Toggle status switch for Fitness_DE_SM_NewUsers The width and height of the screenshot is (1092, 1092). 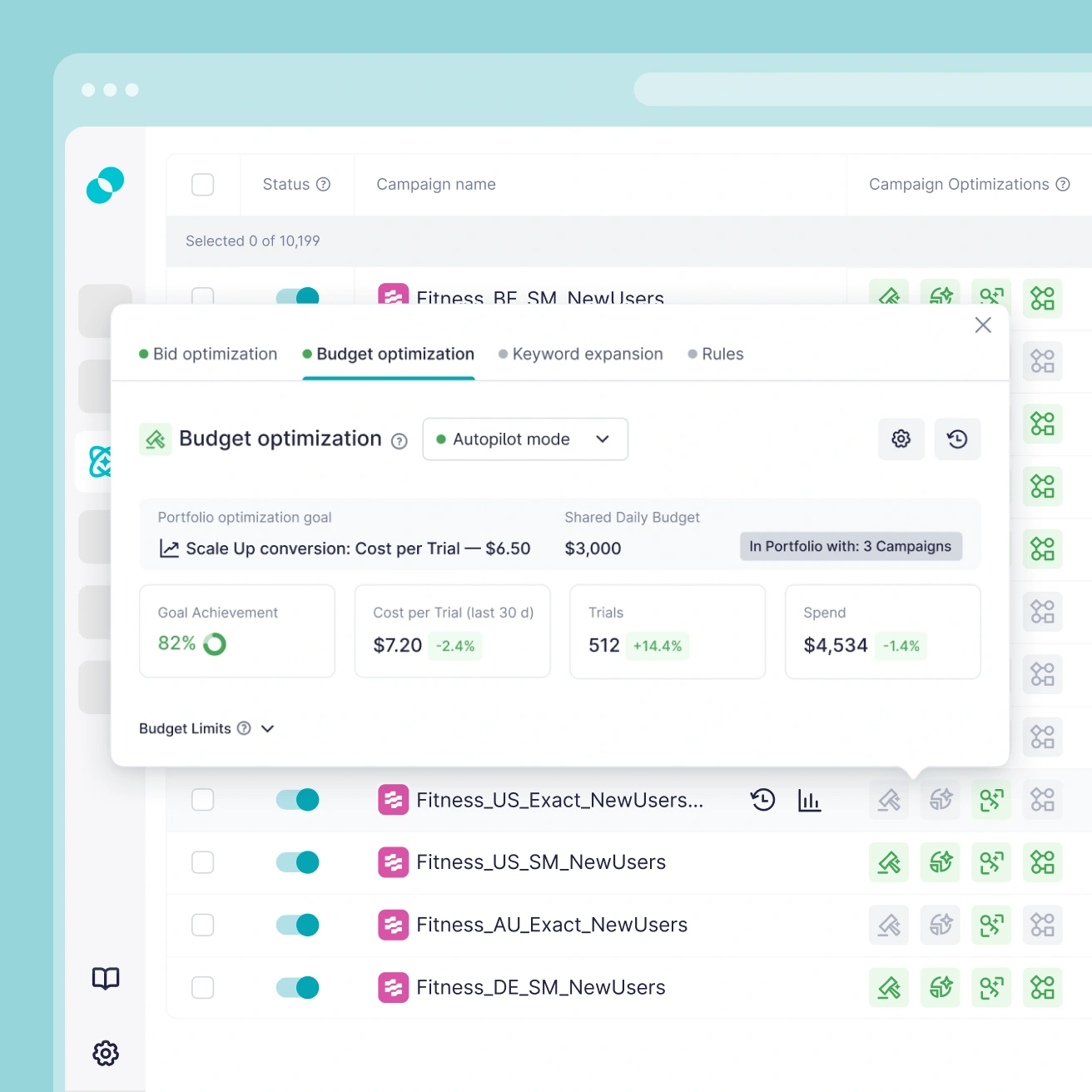point(297,987)
